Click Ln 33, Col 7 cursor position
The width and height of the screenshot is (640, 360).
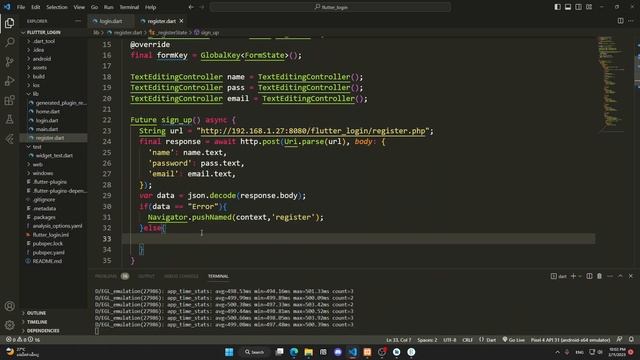398,340
